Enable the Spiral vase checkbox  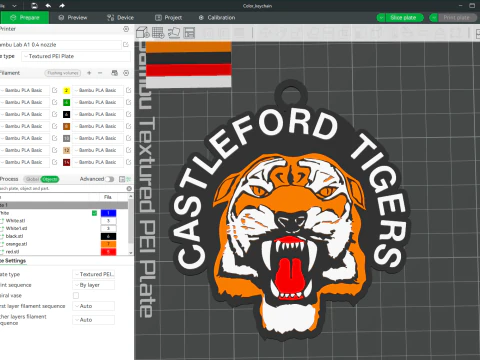tap(76, 295)
